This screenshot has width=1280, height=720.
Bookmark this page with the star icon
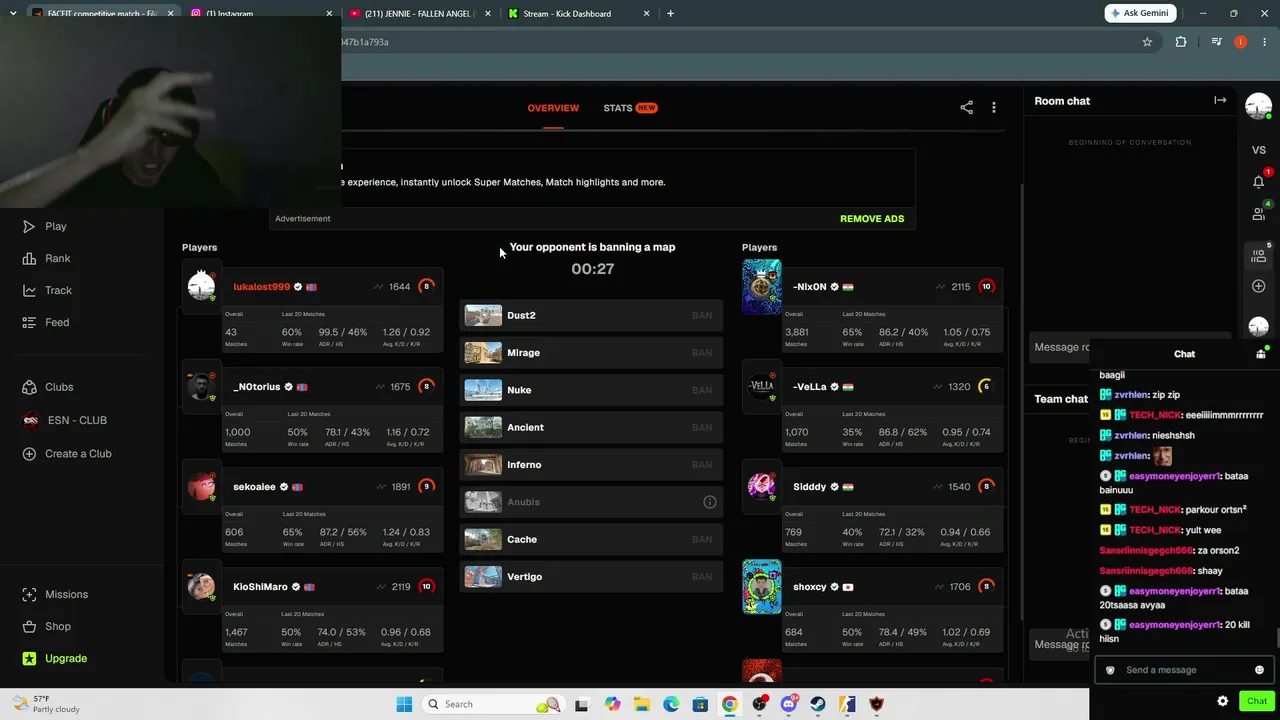coord(1147,42)
